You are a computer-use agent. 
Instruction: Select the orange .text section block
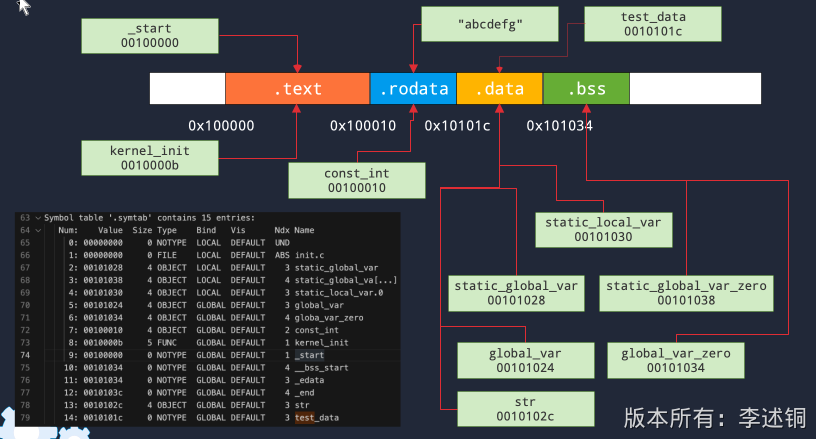pyautogui.click(x=297, y=89)
